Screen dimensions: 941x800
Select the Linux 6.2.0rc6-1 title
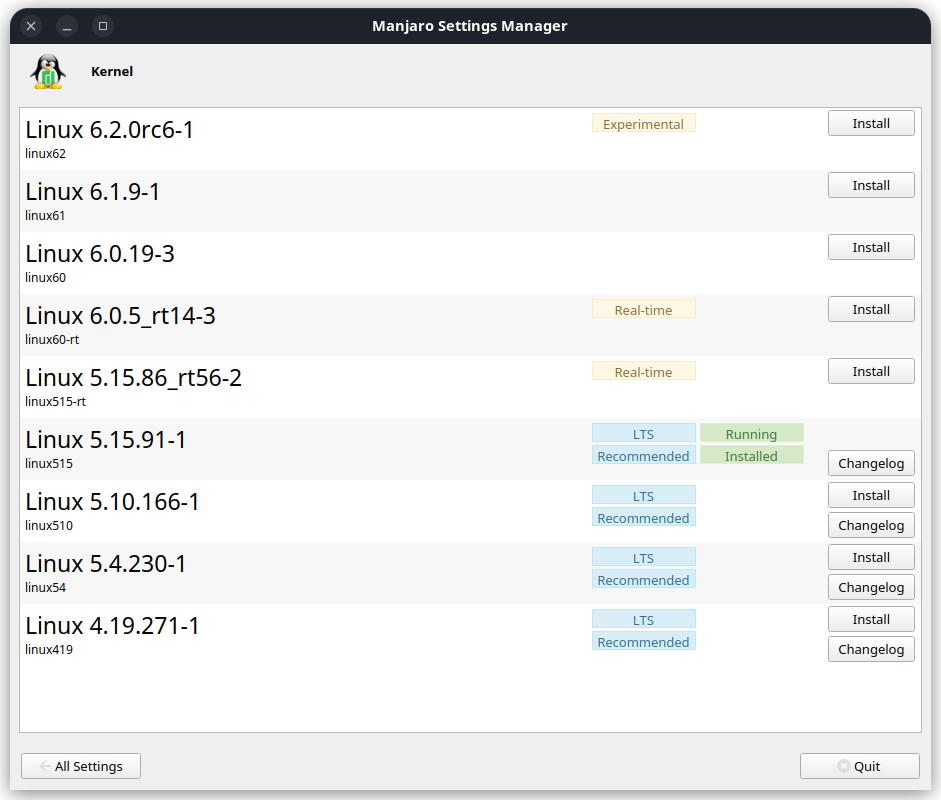point(109,130)
